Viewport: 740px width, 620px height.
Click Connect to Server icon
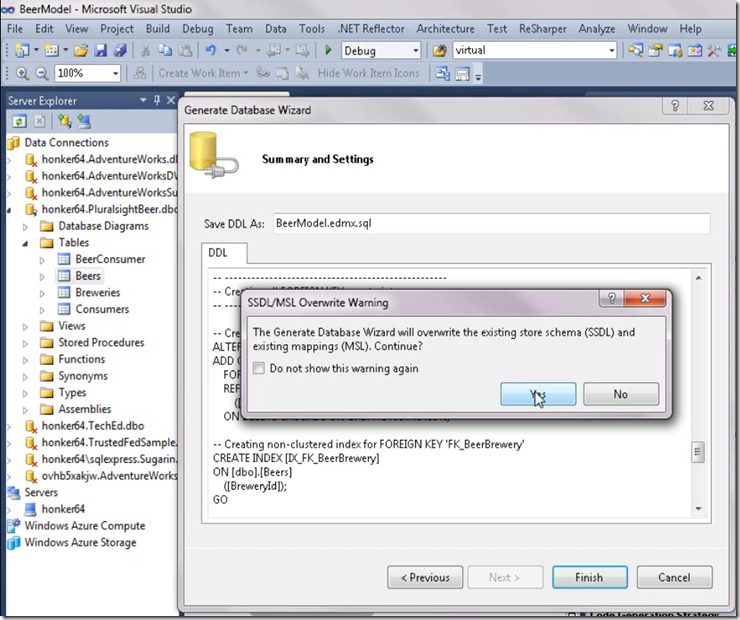point(84,121)
